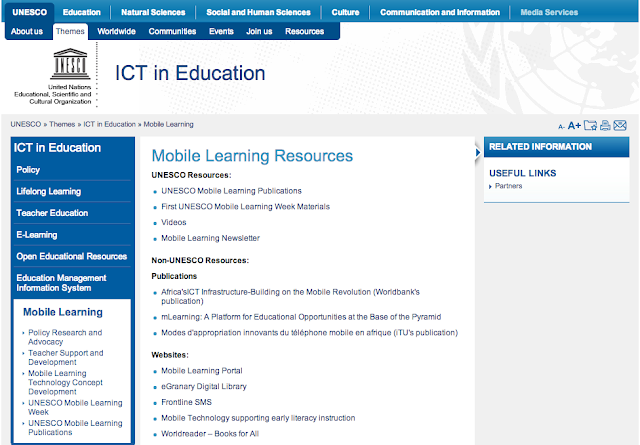The height and width of the screenshot is (445, 640).
Task: Open Social and Human Sciences menu
Action: 258,12
